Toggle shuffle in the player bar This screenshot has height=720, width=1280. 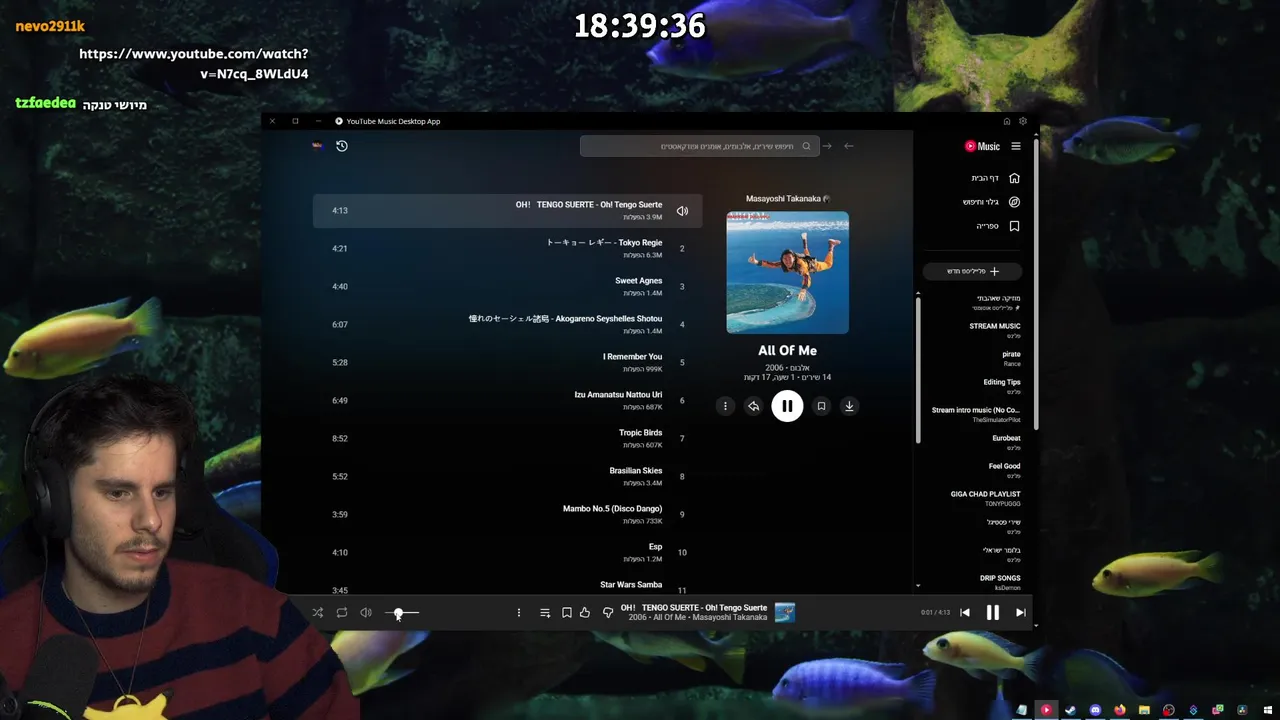tap(318, 612)
